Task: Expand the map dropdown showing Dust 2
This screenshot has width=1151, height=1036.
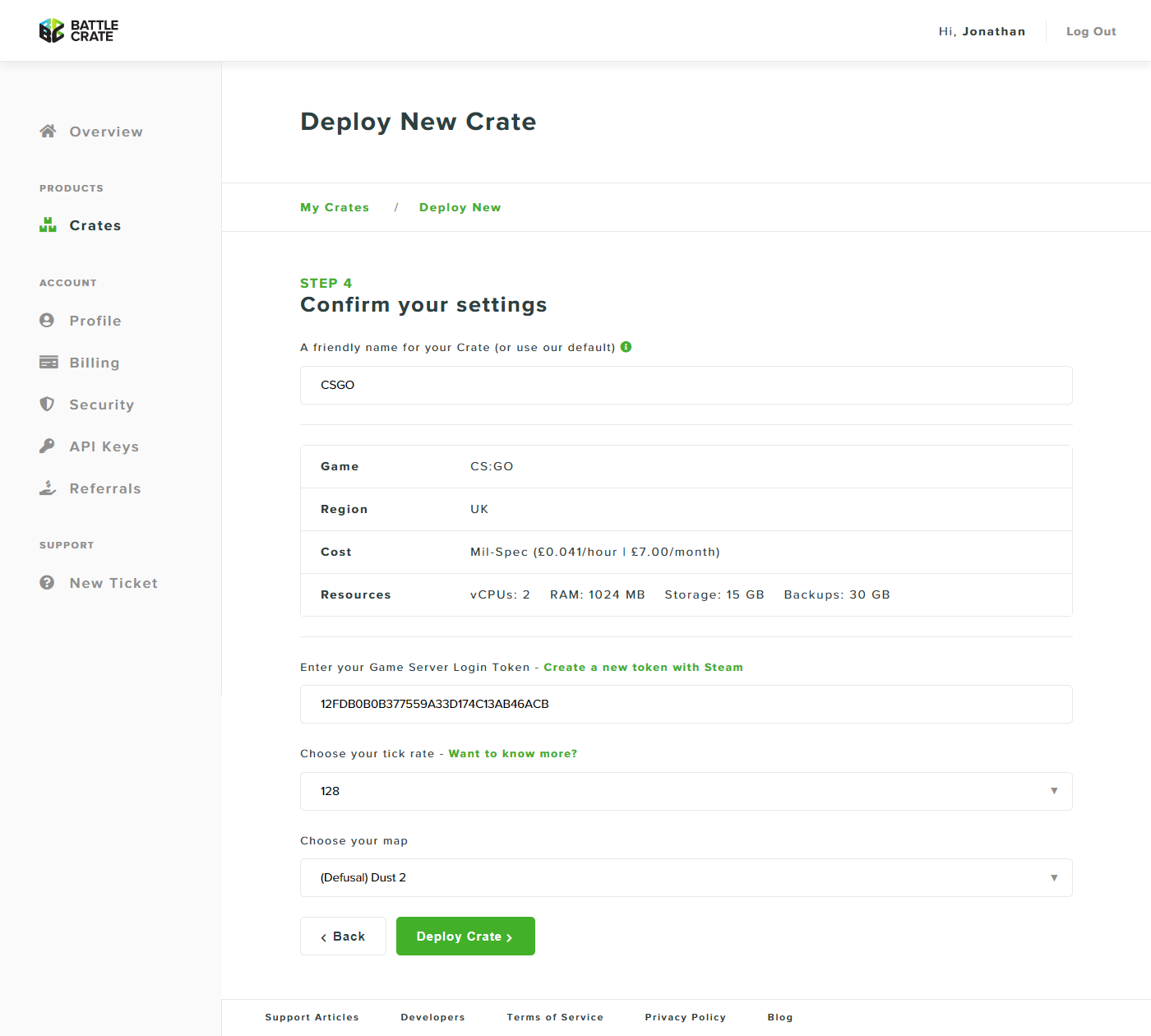Action: coord(686,877)
